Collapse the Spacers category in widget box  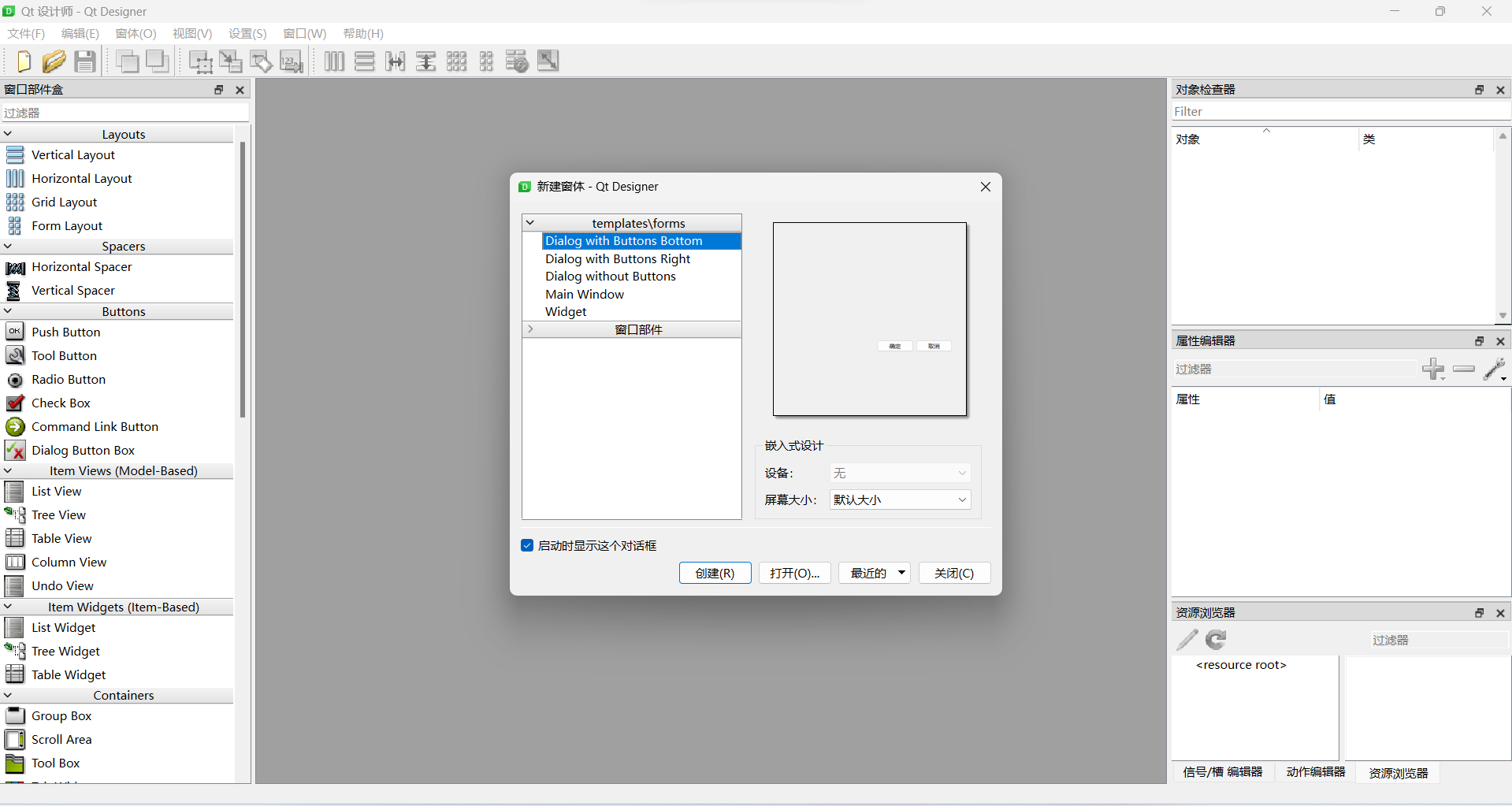click(x=8, y=246)
